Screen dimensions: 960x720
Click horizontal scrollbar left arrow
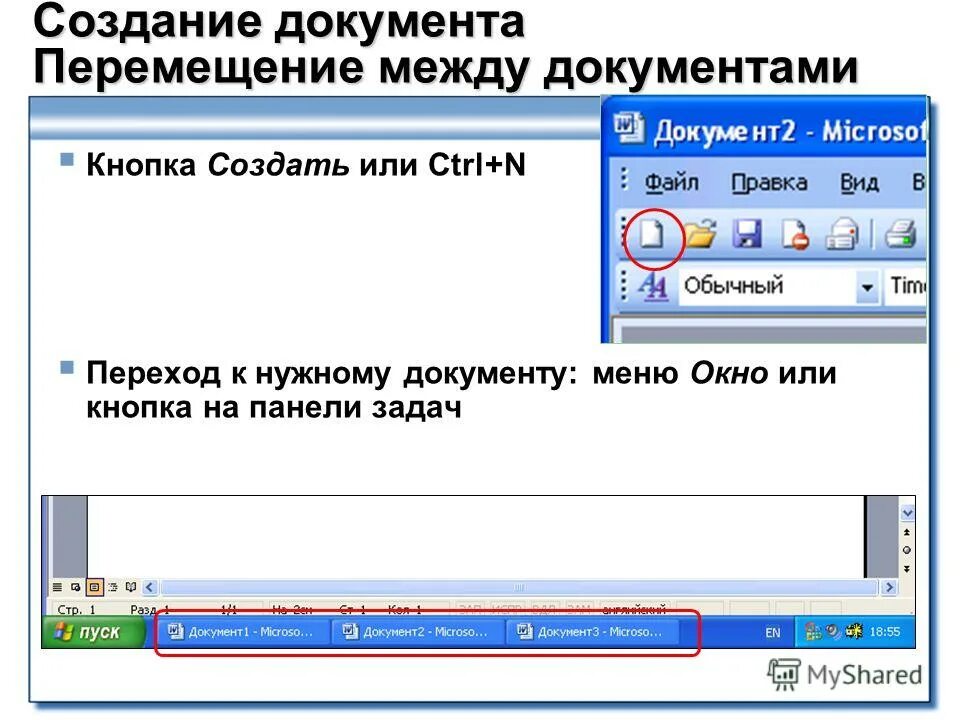point(151,588)
